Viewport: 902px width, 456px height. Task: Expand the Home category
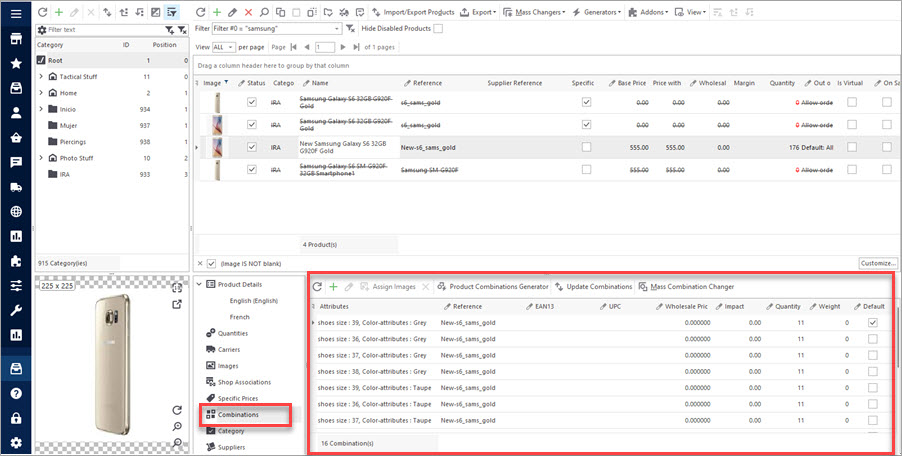tap(41, 93)
